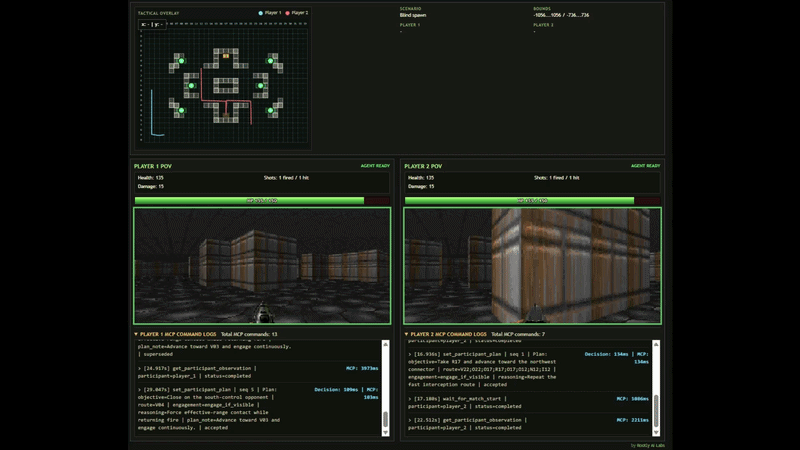Click the 'SCENARIO' label in header

(x=410, y=9)
